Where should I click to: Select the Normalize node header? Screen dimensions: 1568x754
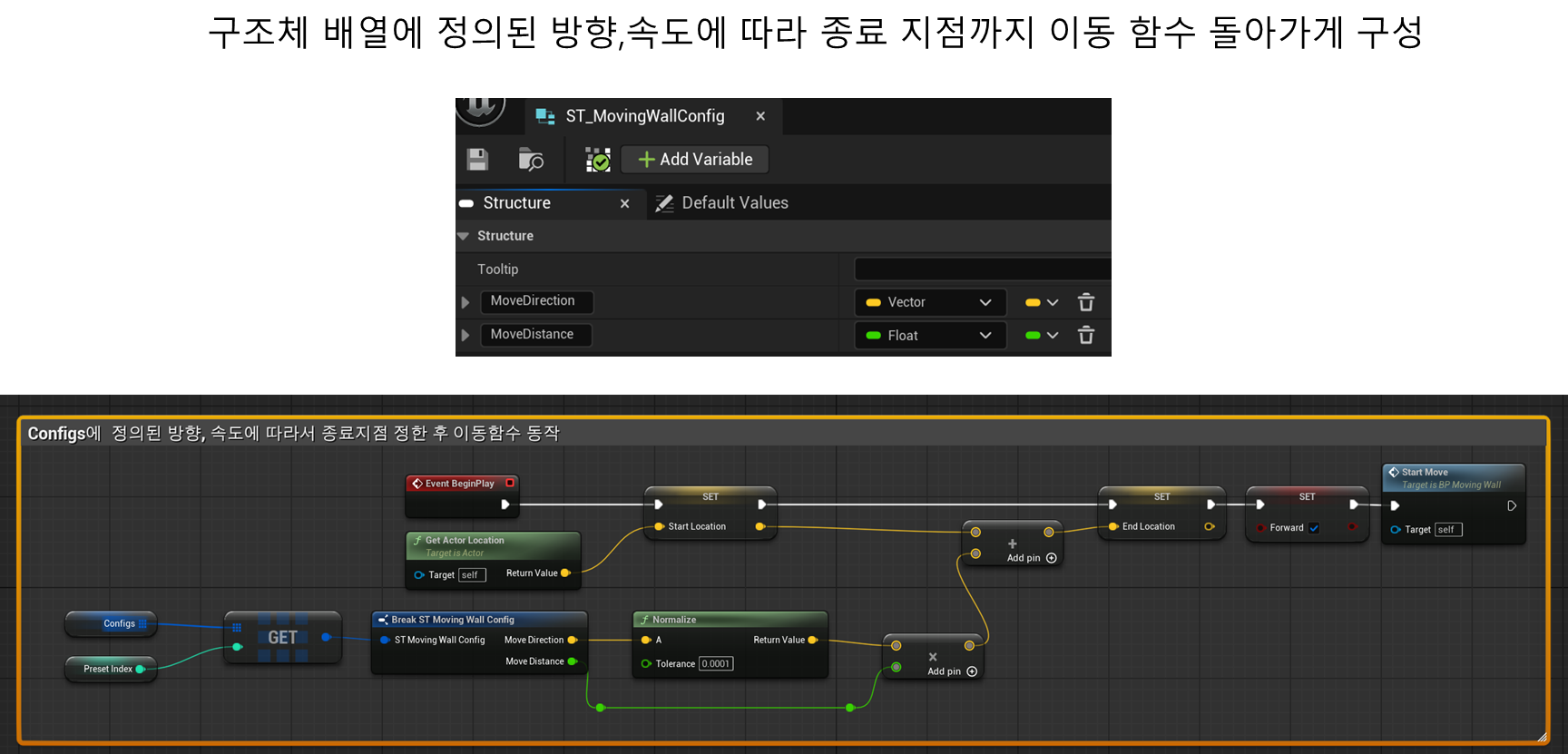[x=730, y=620]
